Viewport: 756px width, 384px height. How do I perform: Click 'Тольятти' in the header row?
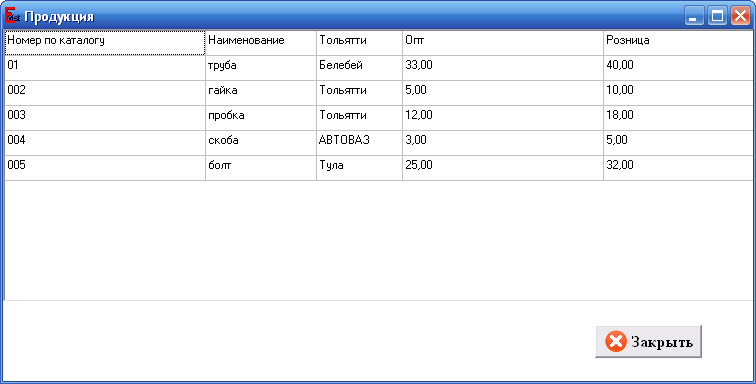tap(359, 43)
